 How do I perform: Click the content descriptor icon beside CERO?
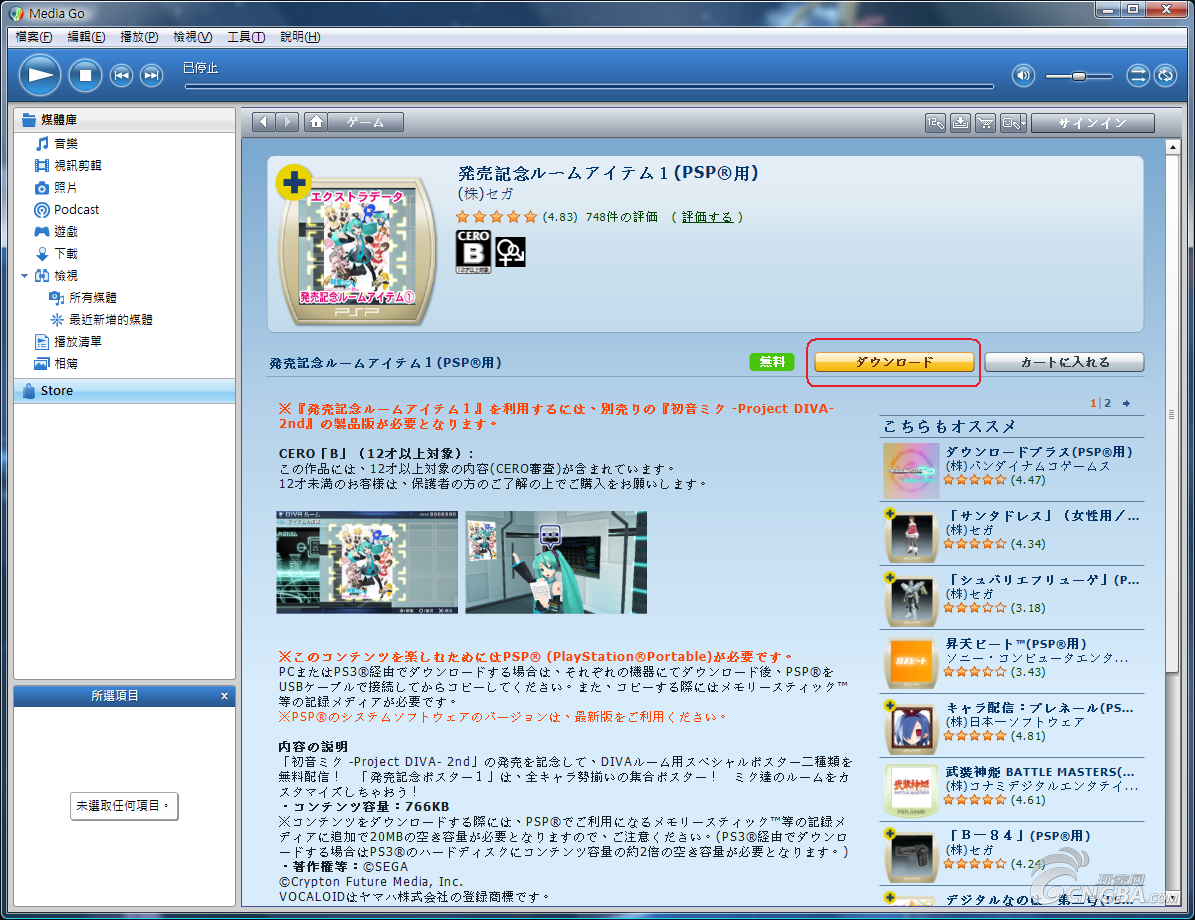[x=510, y=252]
